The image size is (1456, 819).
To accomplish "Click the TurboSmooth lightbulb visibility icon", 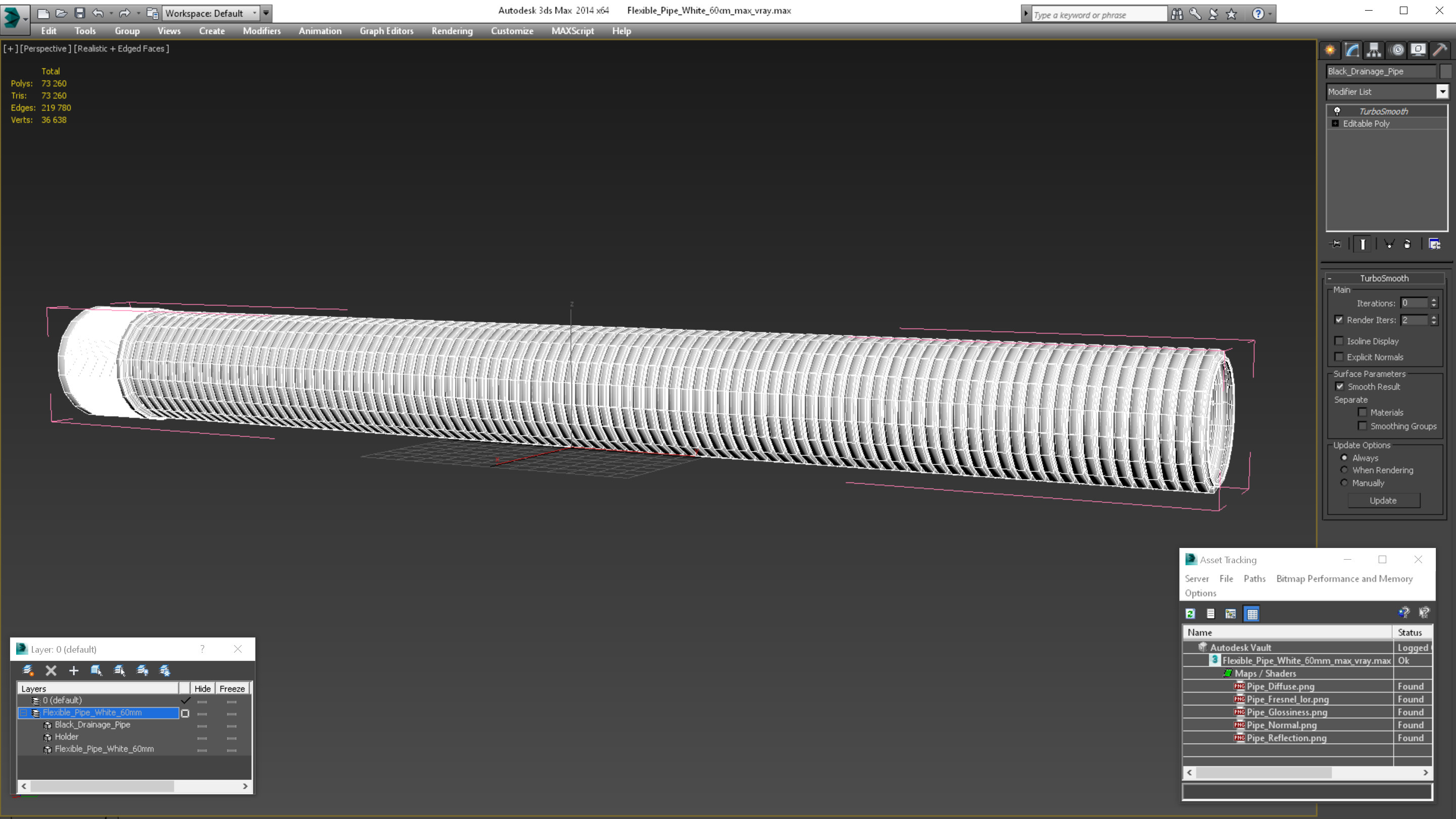I will [1337, 111].
